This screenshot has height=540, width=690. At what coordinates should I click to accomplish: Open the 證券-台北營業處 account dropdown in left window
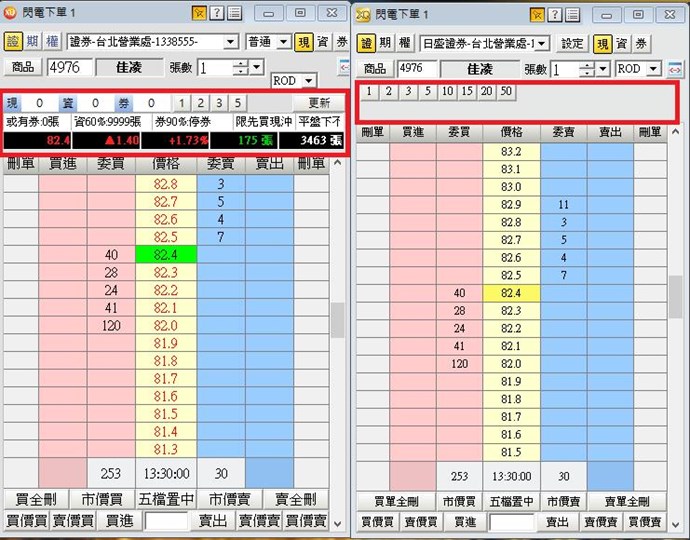153,42
